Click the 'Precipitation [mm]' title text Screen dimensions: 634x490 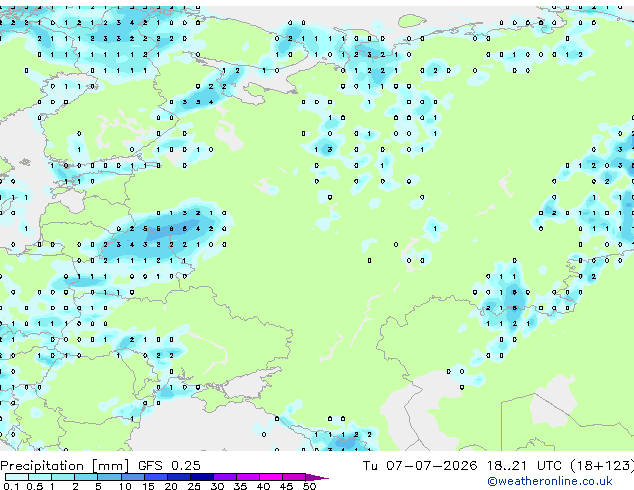point(65,466)
